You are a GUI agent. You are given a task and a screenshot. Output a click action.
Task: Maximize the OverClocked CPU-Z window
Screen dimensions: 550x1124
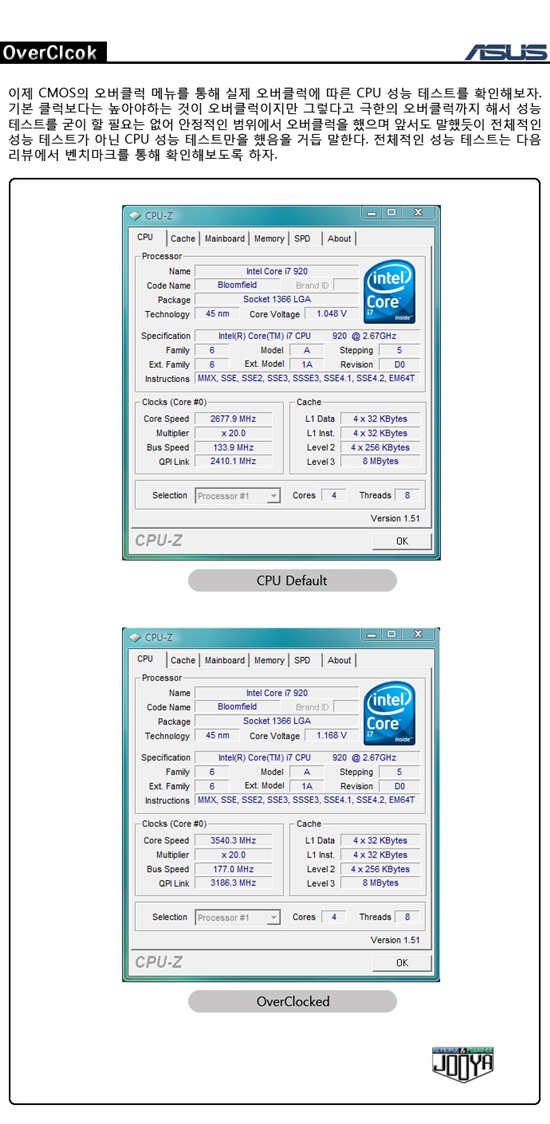tap(391, 634)
